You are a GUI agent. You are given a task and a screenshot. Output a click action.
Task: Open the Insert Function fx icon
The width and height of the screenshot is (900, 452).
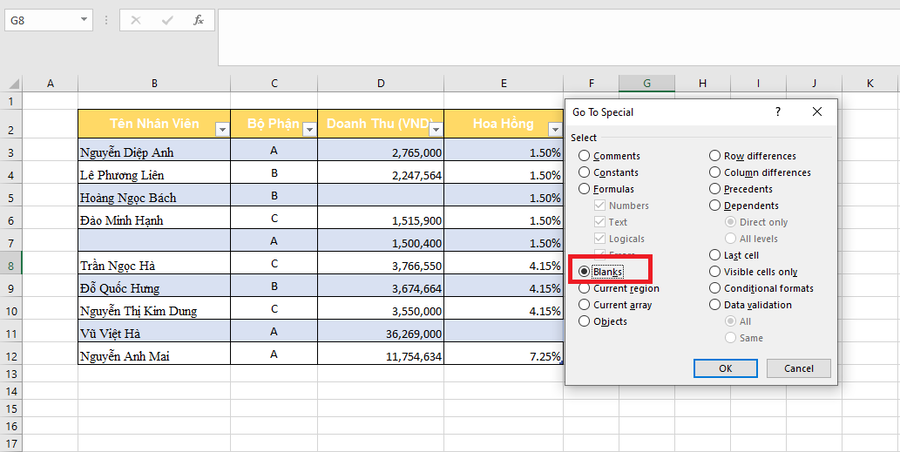pos(199,20)
